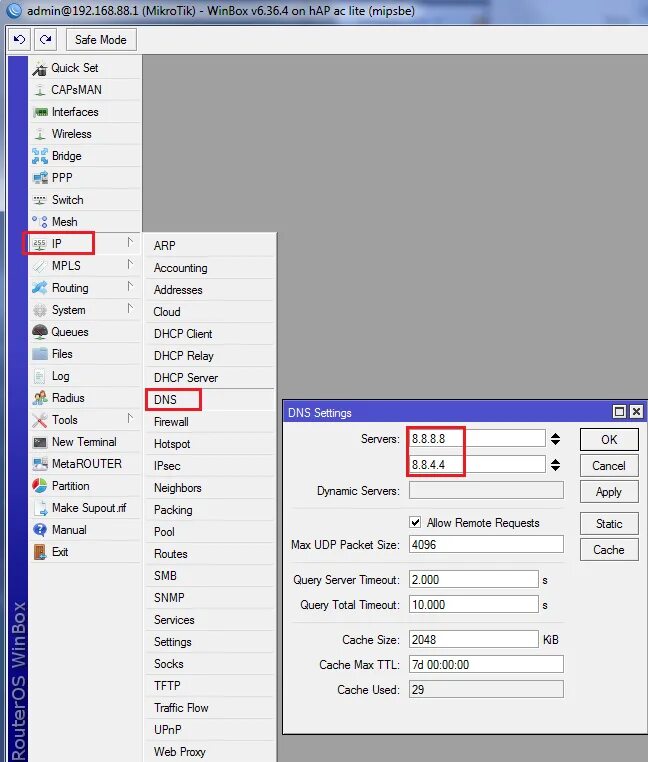
Task: Expand IP submenu arrow
Action: [x=130, y=242]
